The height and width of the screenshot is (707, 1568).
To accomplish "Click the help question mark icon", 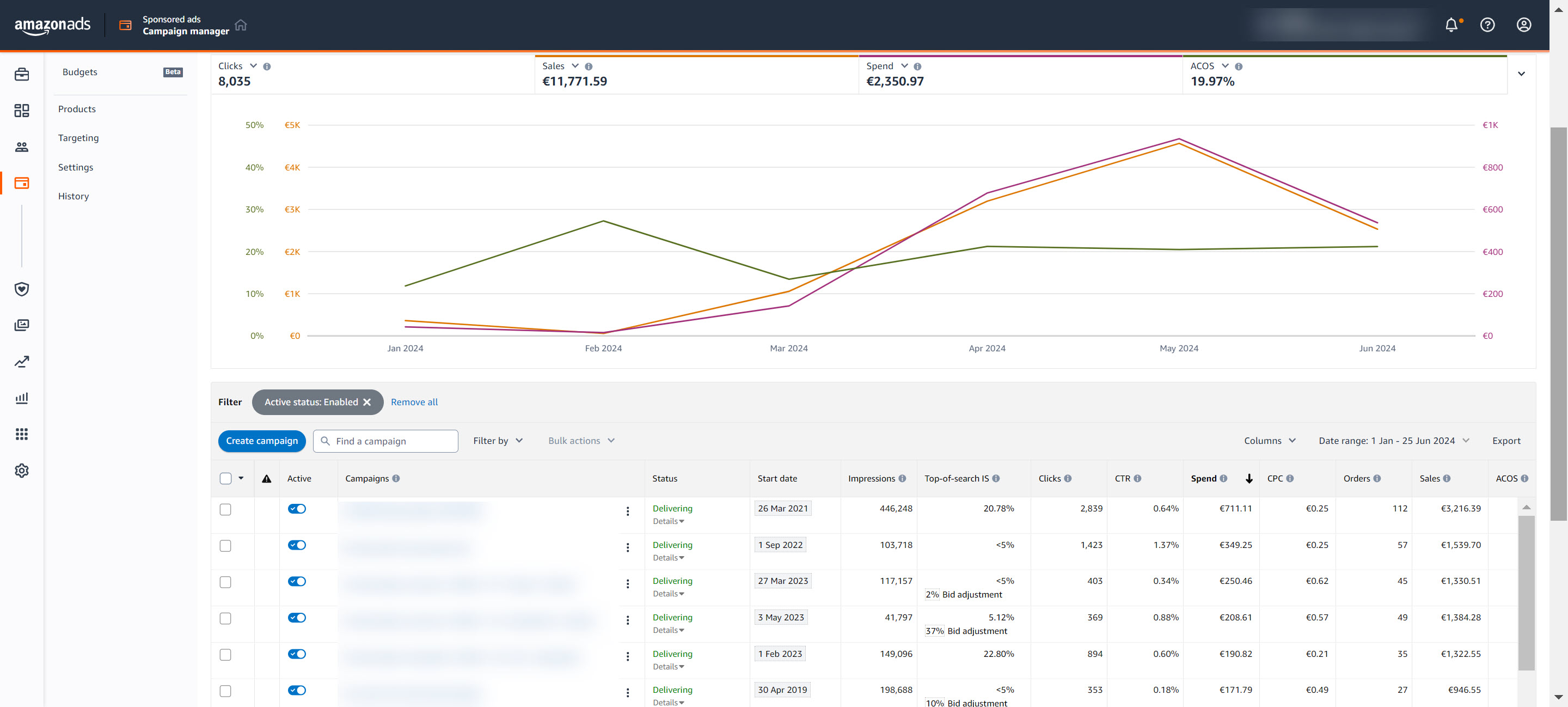I will coord(1487,25).
